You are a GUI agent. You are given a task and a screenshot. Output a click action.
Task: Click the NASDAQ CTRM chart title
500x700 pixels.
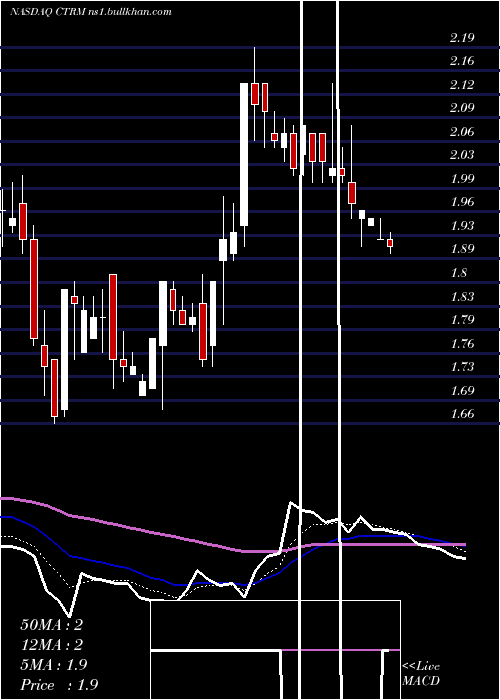click(91, 12)
